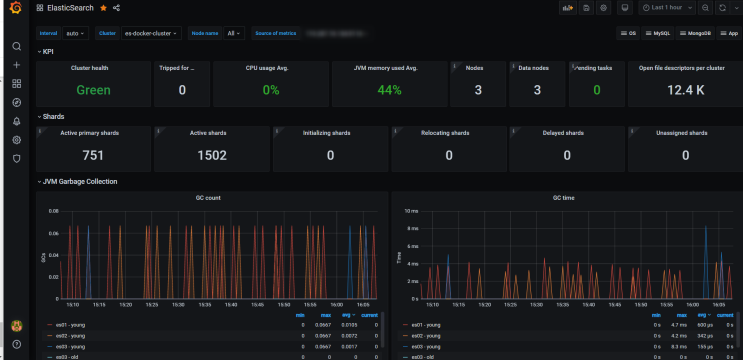Sort GC count legend by min column

pyautogui.click(x=301, y=315)
